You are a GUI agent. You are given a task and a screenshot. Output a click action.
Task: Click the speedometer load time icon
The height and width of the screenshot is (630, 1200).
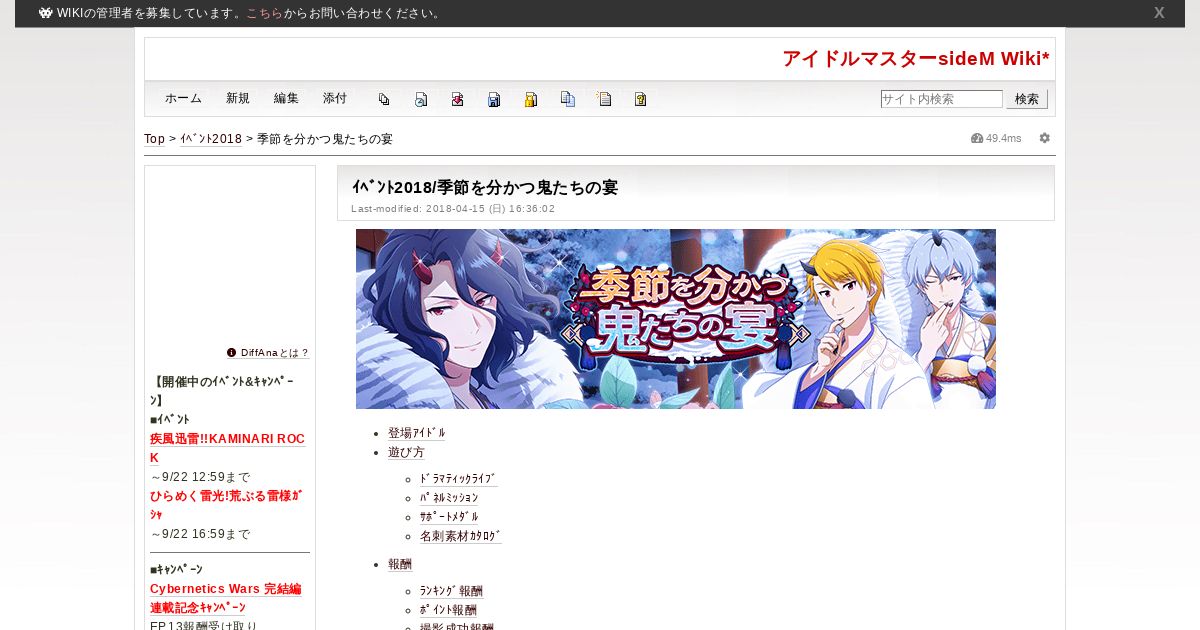point(977,138)
